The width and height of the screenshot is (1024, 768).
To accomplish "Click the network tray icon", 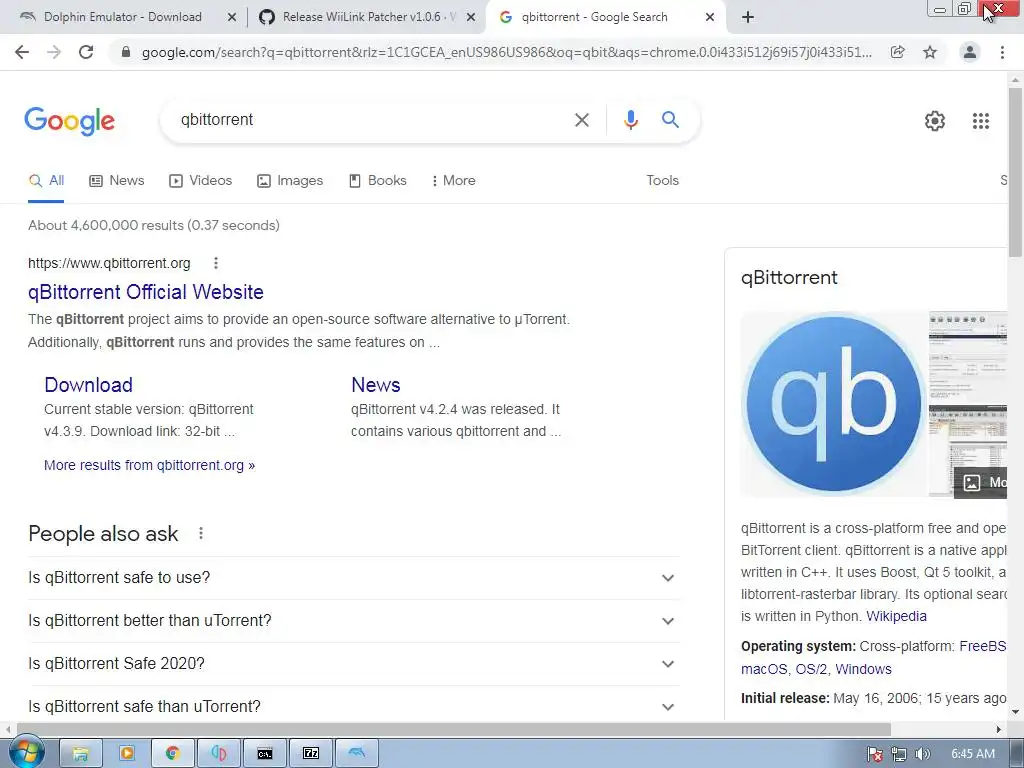I will (x=899, y=754).
